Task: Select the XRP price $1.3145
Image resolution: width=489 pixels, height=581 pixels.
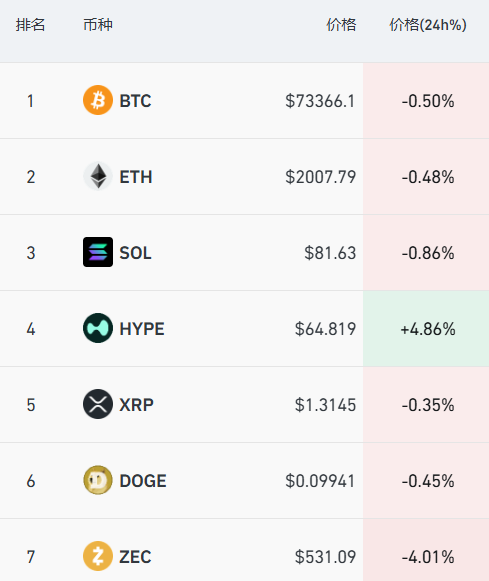Action: point(325,405)
